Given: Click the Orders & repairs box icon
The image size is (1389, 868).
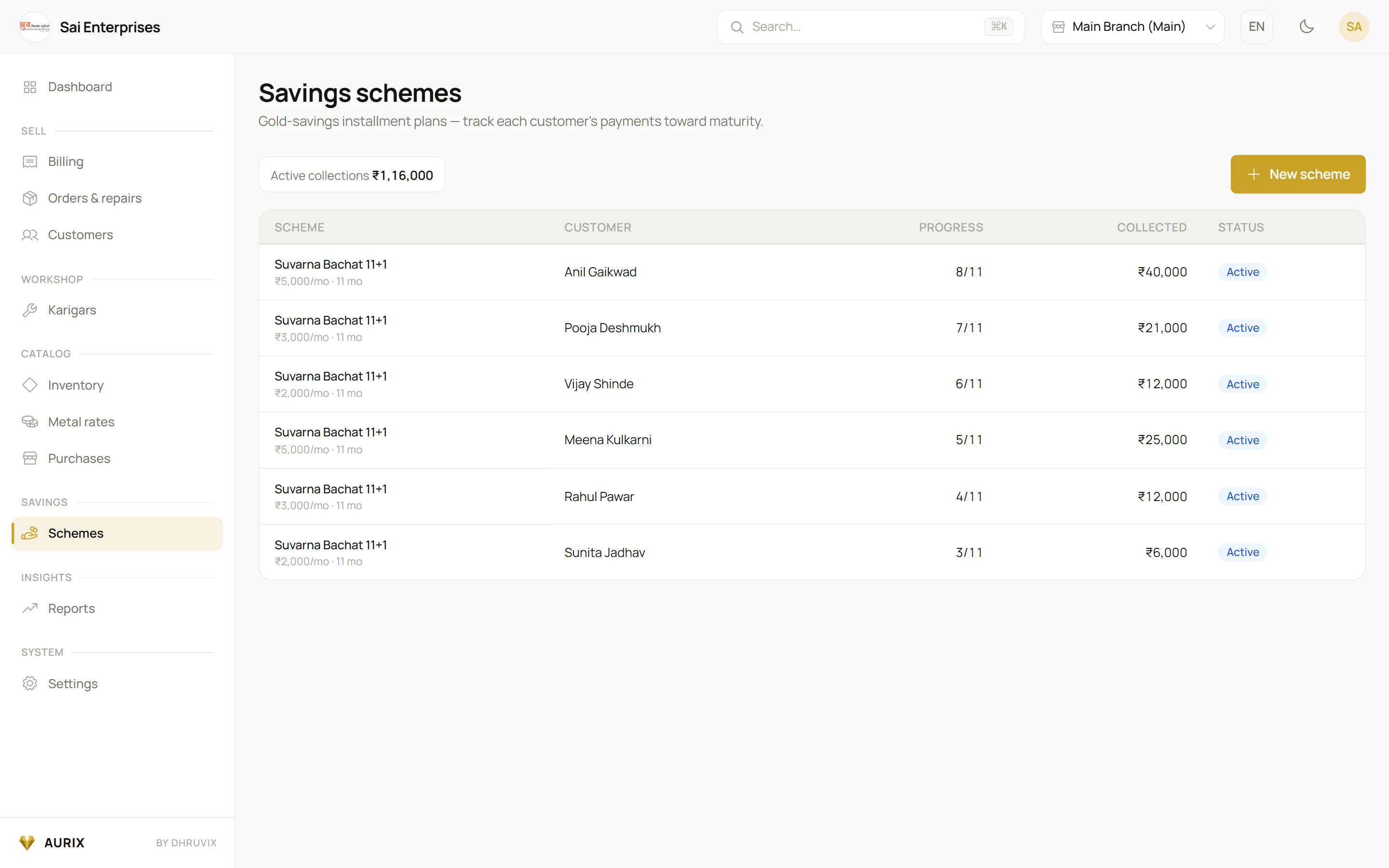Looking at the screenshot, I should click(x=30, y=198).
